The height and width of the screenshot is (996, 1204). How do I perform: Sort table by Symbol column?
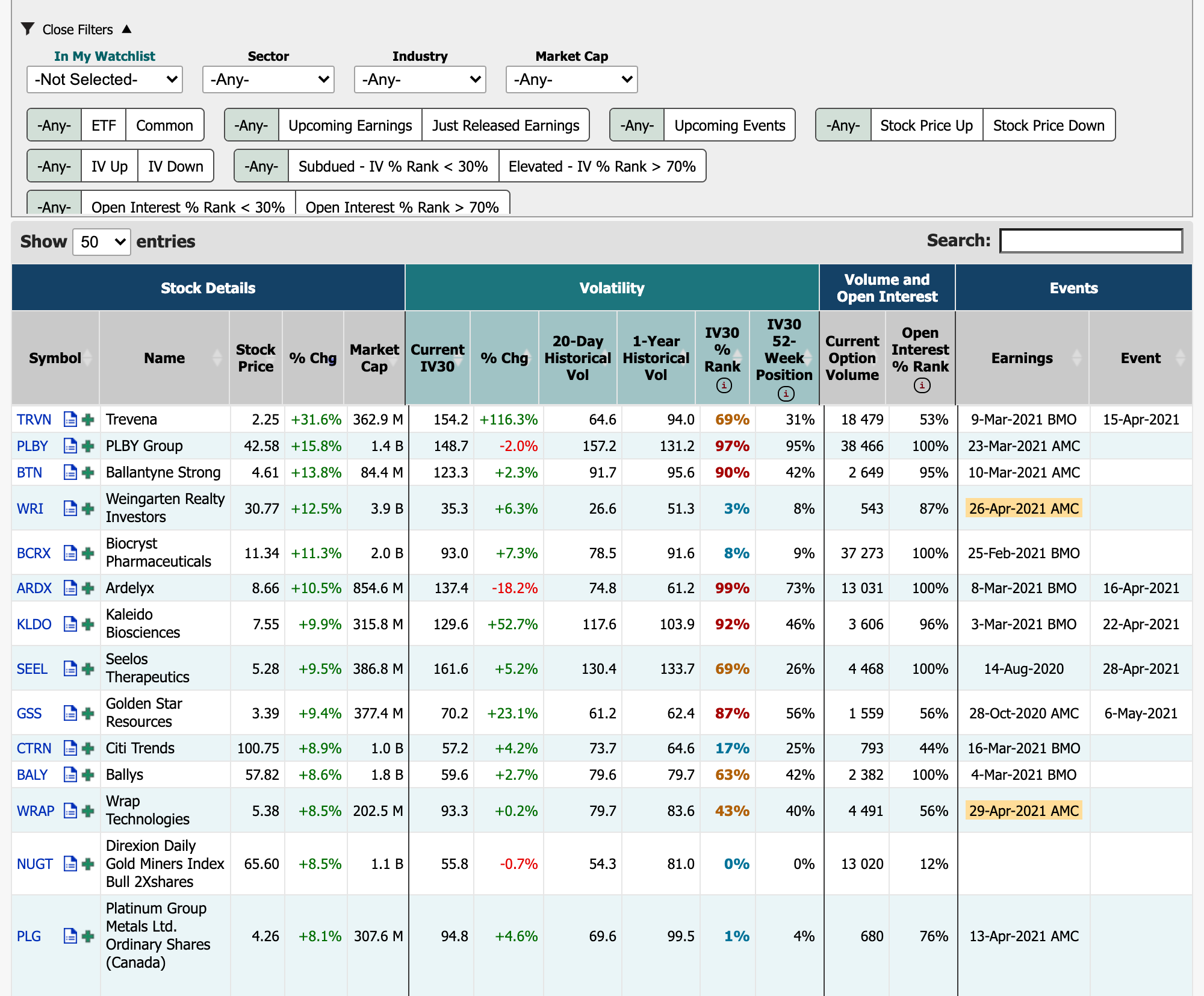point(55,358)
